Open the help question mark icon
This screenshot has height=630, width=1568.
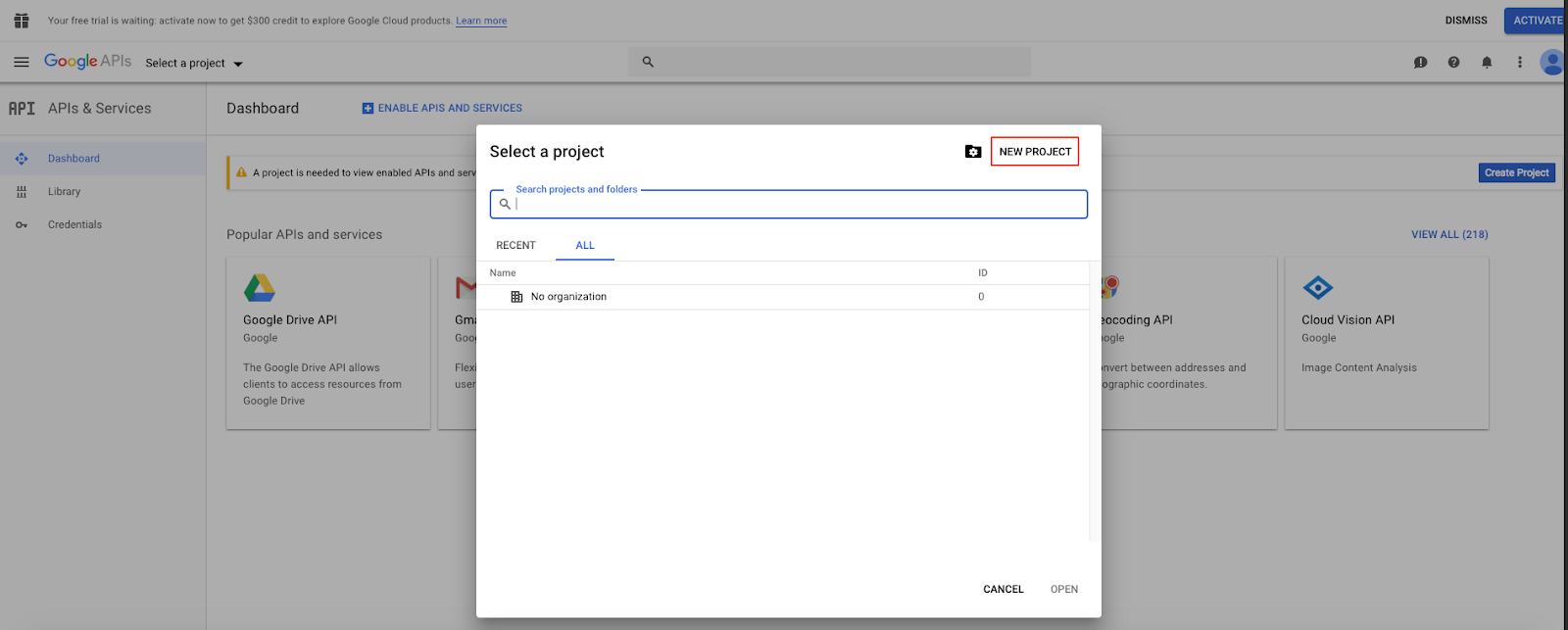click(x=1453, y=62)
